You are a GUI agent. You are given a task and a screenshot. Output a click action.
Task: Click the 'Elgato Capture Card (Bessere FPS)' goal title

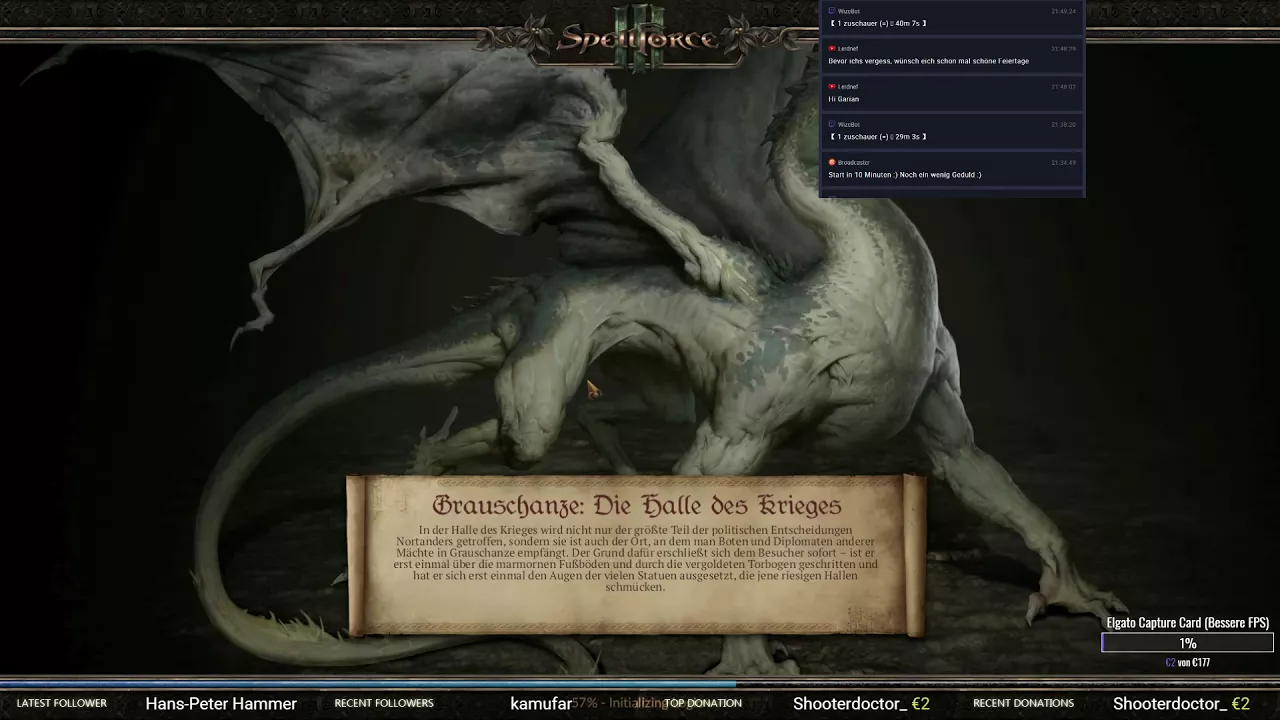tap(1188, 623)
